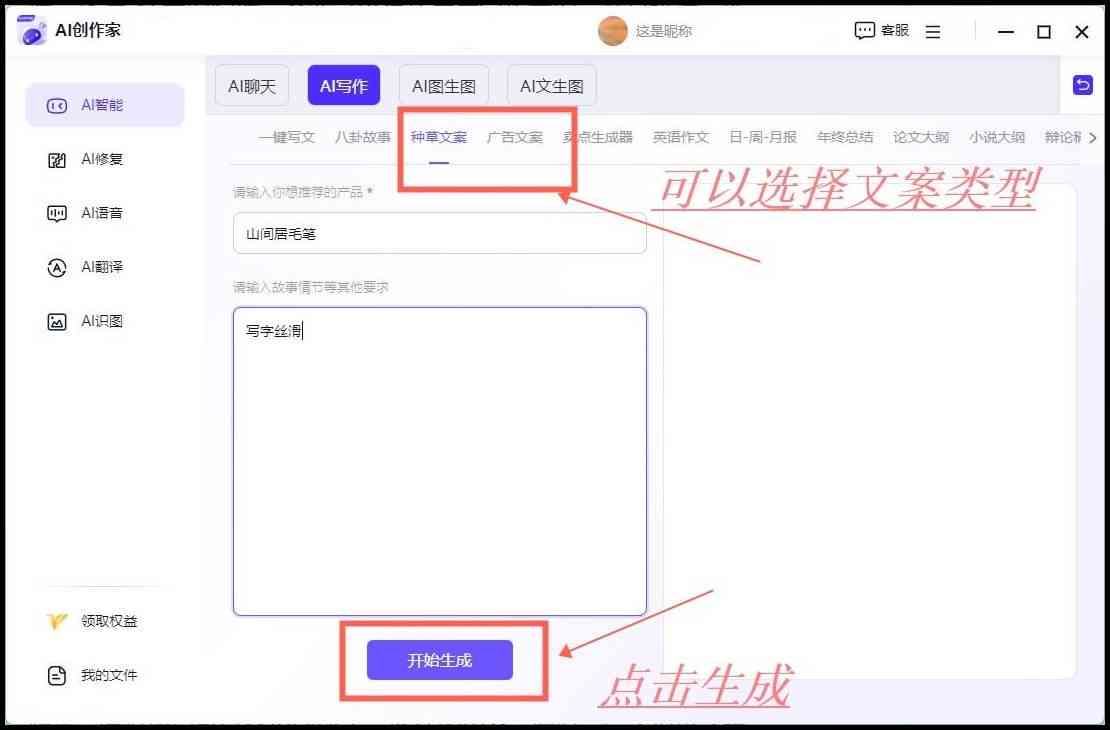Switch to the AI图生图 tab

(x=444, y=86)
